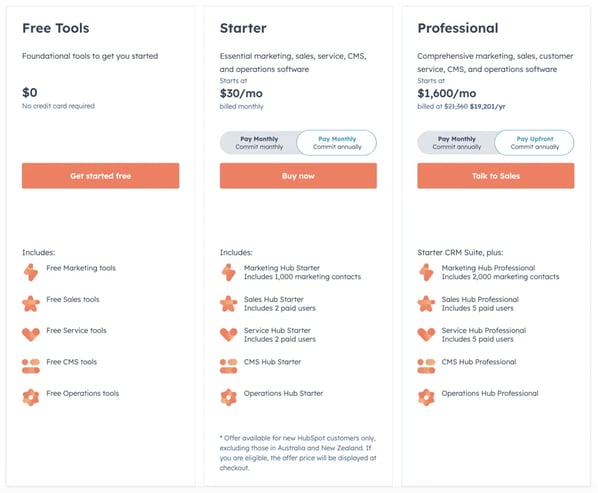Click the Get started free button

click(101, 176)
